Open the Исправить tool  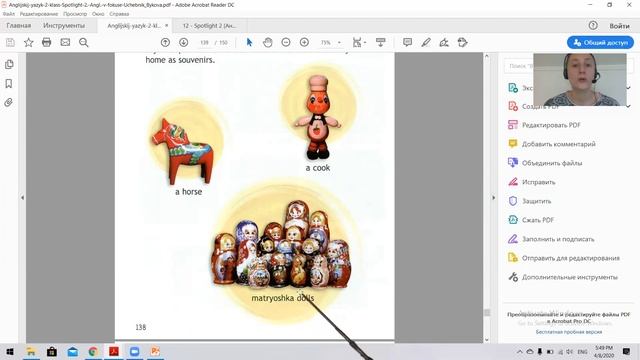pyautogui.click(x=538, y=182)
